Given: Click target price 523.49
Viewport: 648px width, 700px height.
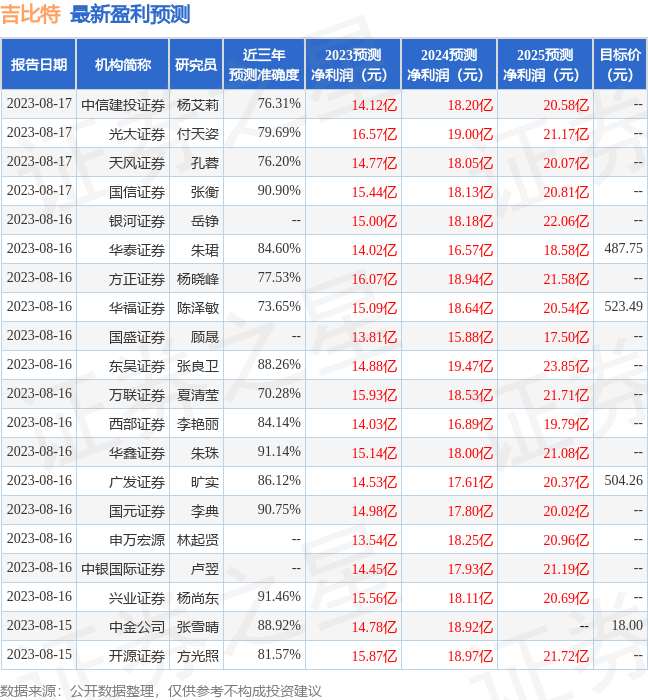Looking at the screenshot, I should [623, 307].
